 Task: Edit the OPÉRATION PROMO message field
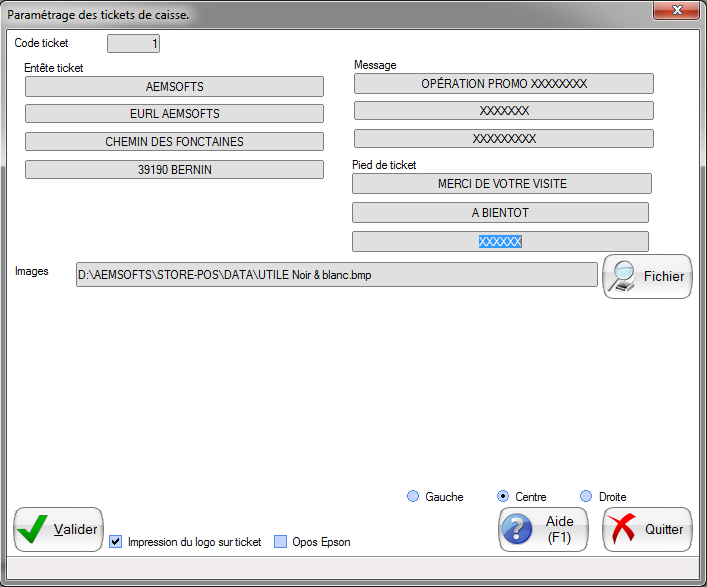click(x=503, y=84)
